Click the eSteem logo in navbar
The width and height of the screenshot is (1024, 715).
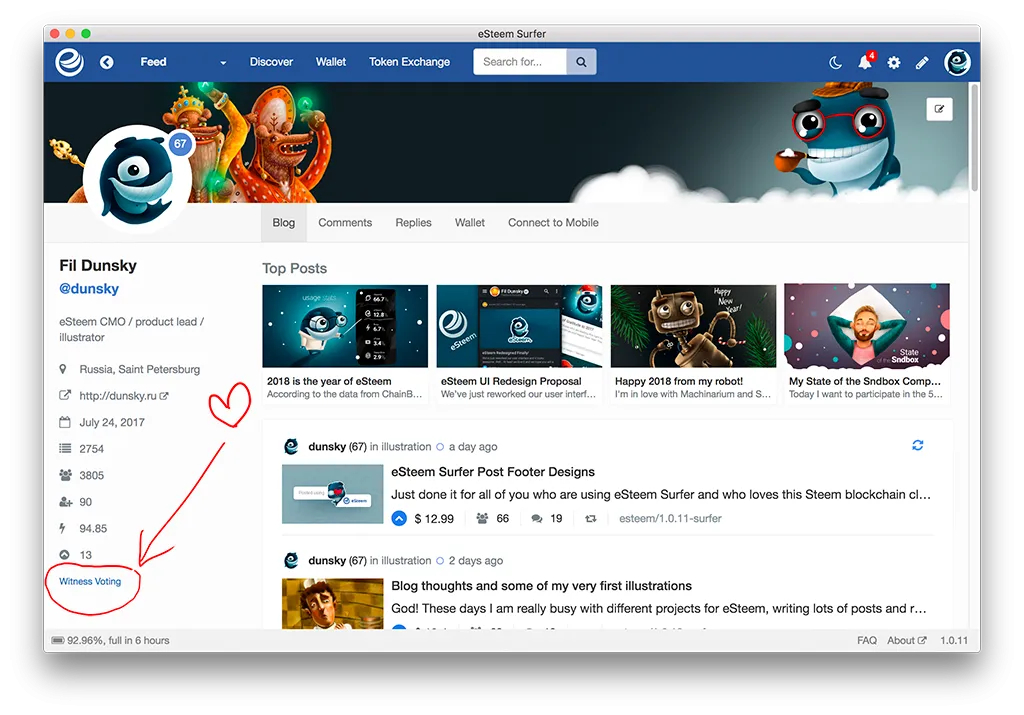pyautogui.click(x=69, y=62)
